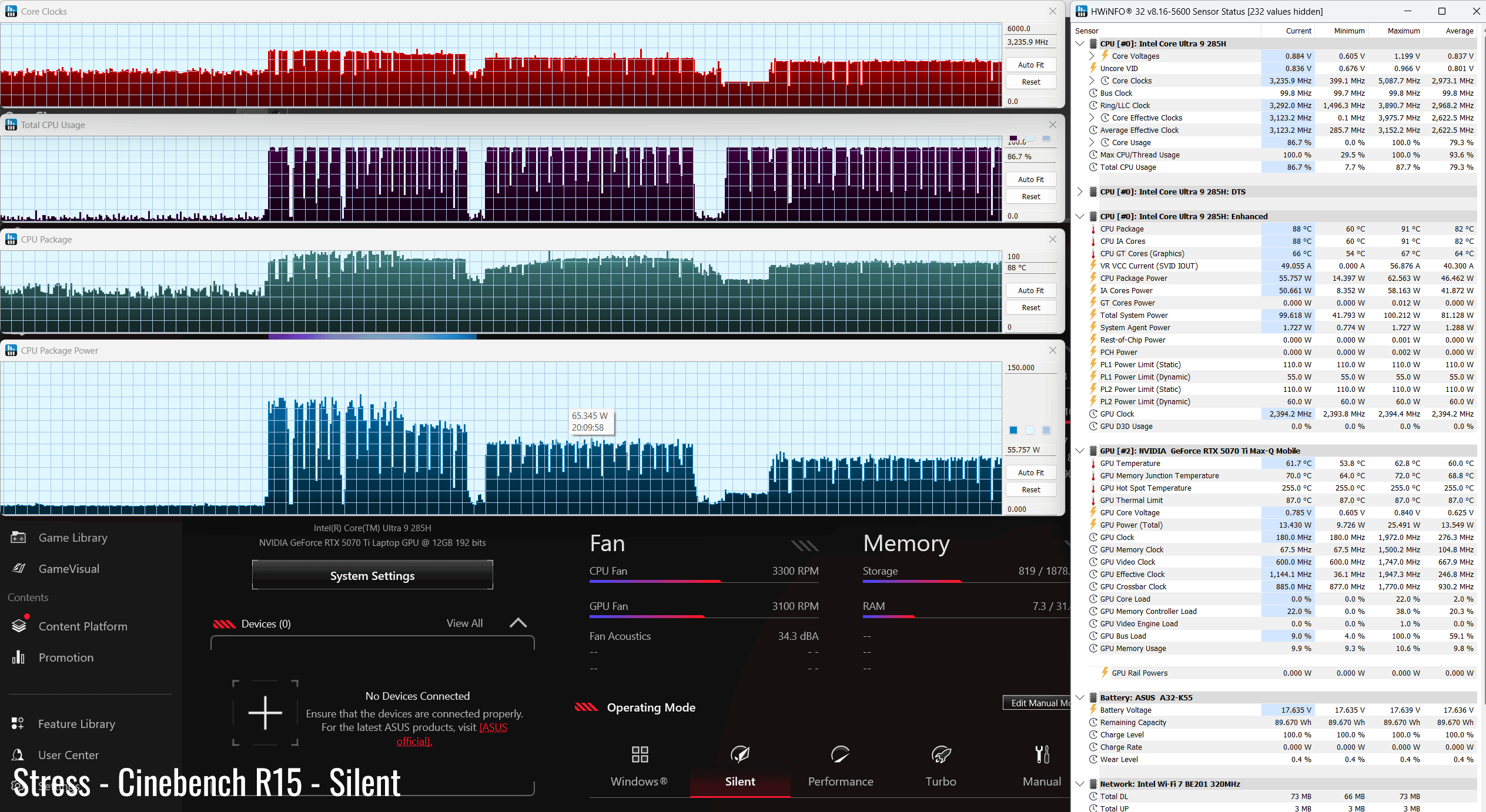Expand the Core Usage tree row

pyautogui.click(x=1092, y=142)
